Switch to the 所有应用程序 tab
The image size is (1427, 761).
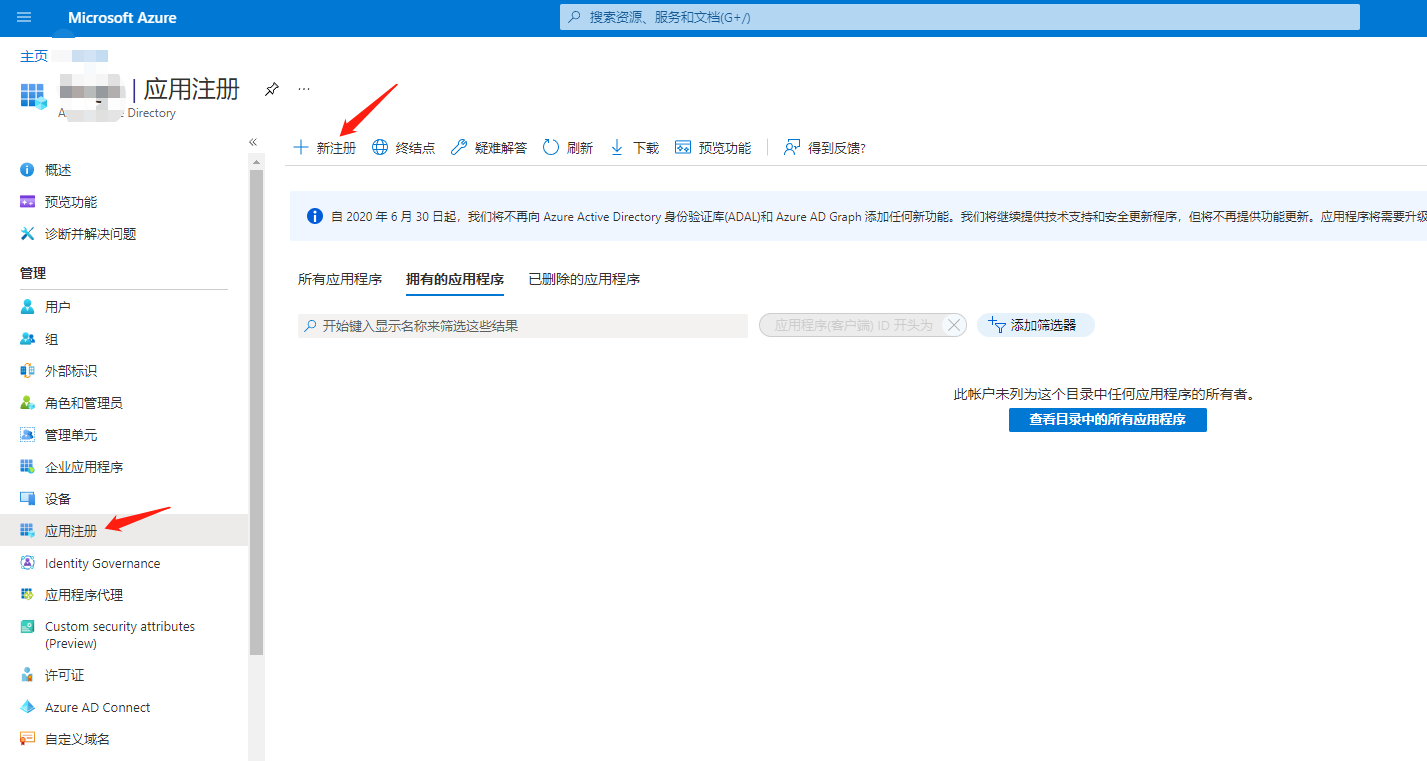(x=340, y=279)
